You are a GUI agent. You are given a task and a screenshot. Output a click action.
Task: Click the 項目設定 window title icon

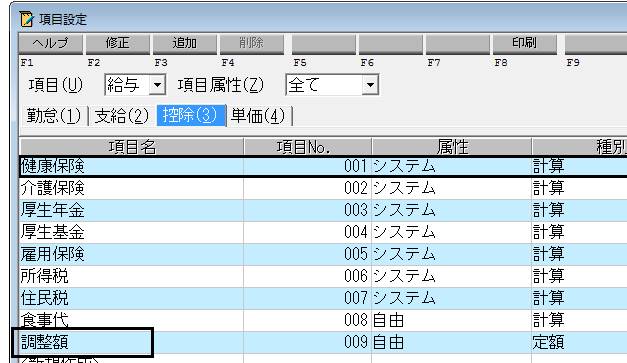(x=27, y=19)
